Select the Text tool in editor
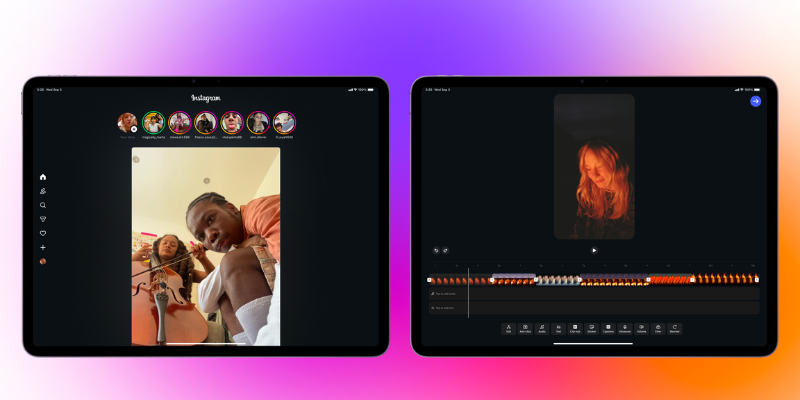800x400 pixels. pos(558,328)
